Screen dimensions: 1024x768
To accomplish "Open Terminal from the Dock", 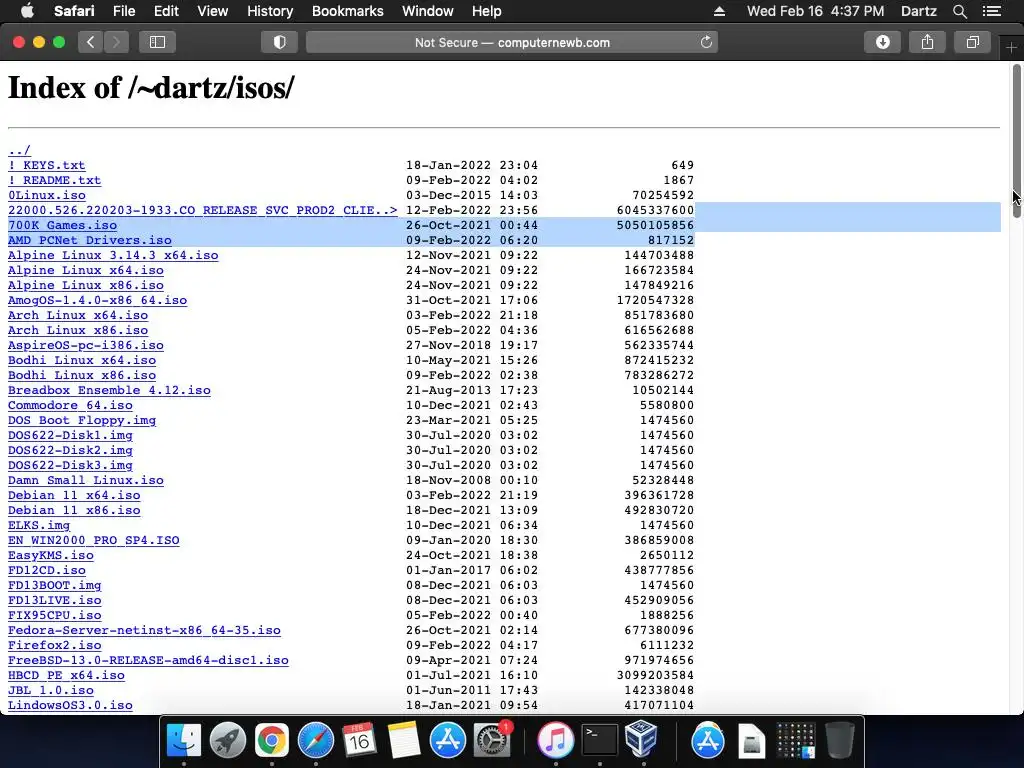I will [599, 740].
